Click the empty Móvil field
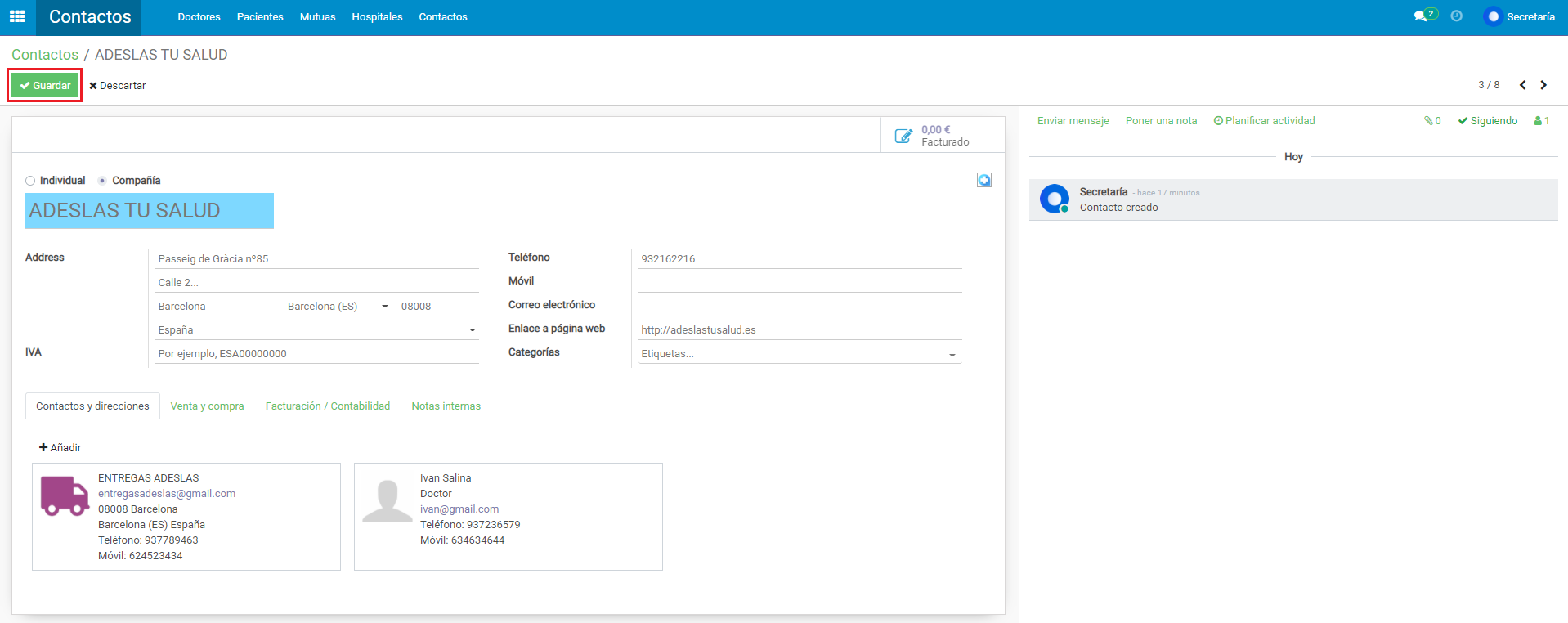This screenshot has width=1568, height=623. [x=800, y=283]
